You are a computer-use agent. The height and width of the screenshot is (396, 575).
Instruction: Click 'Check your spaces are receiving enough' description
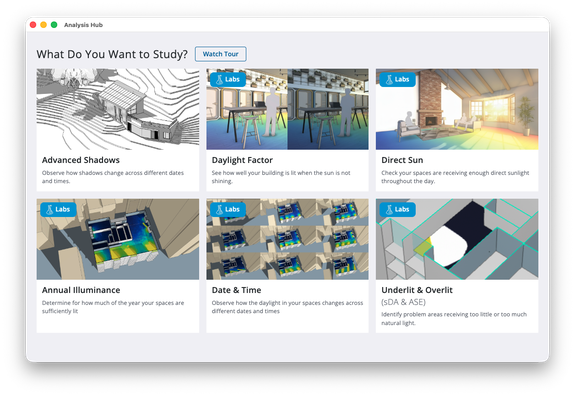coord(455,177)
